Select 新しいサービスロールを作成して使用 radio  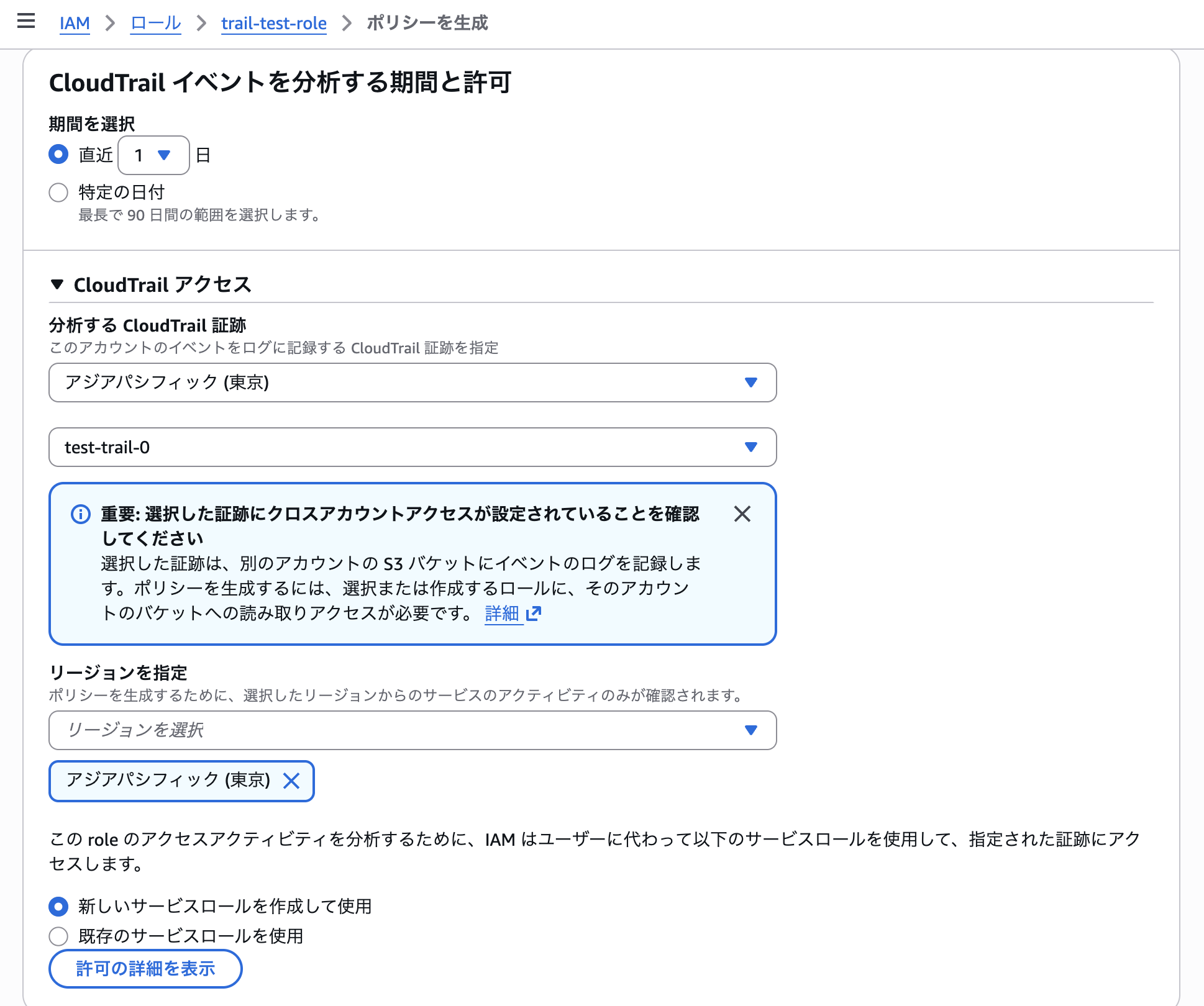pos(58,907)
